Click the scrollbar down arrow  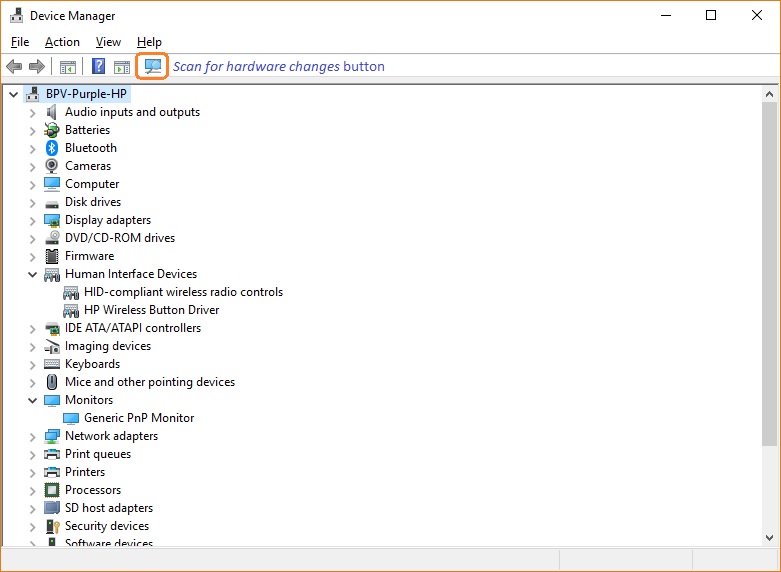coord(769,538)
